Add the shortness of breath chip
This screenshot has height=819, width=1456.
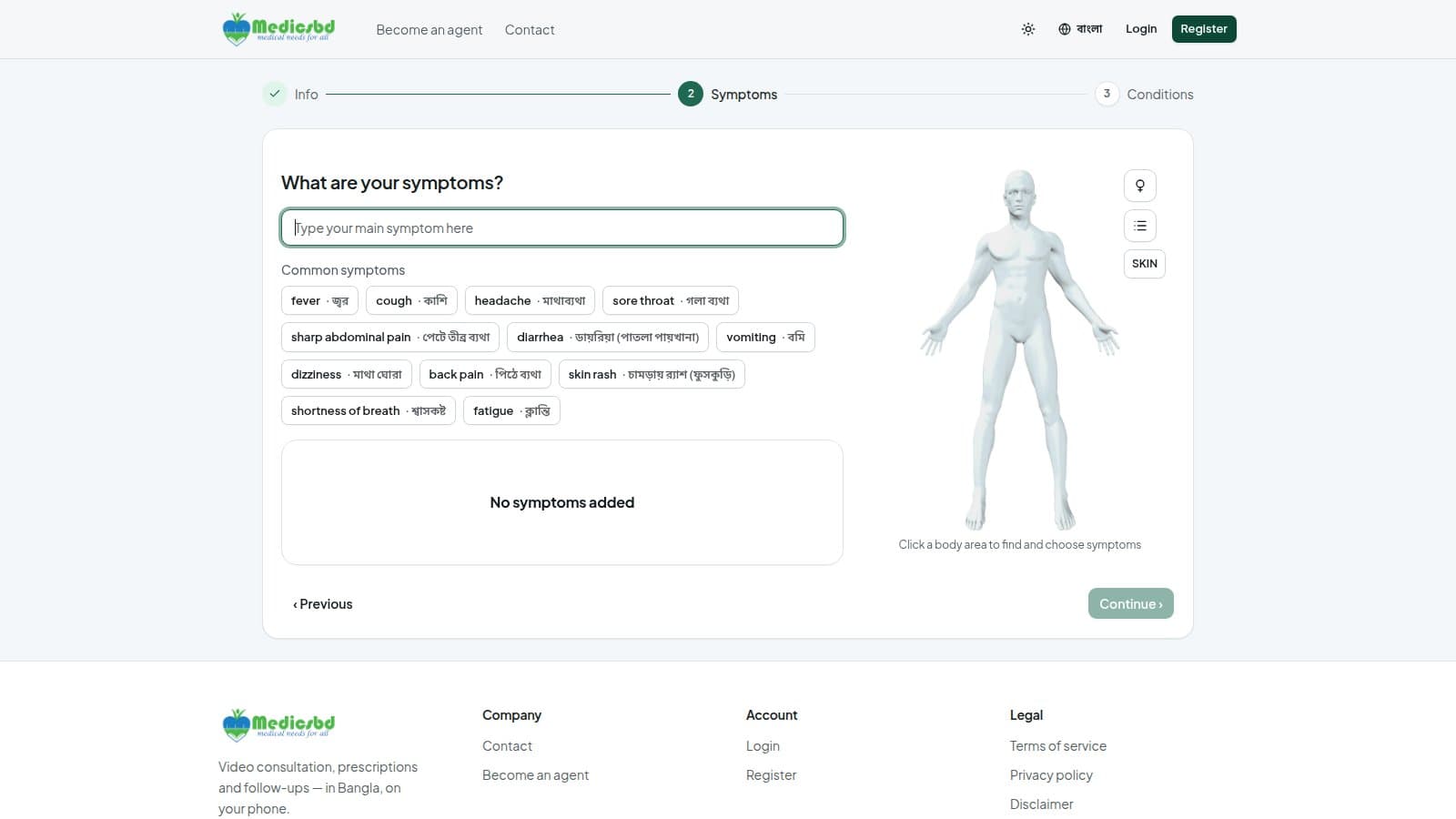pyautogui.click(x=369, y=410)
